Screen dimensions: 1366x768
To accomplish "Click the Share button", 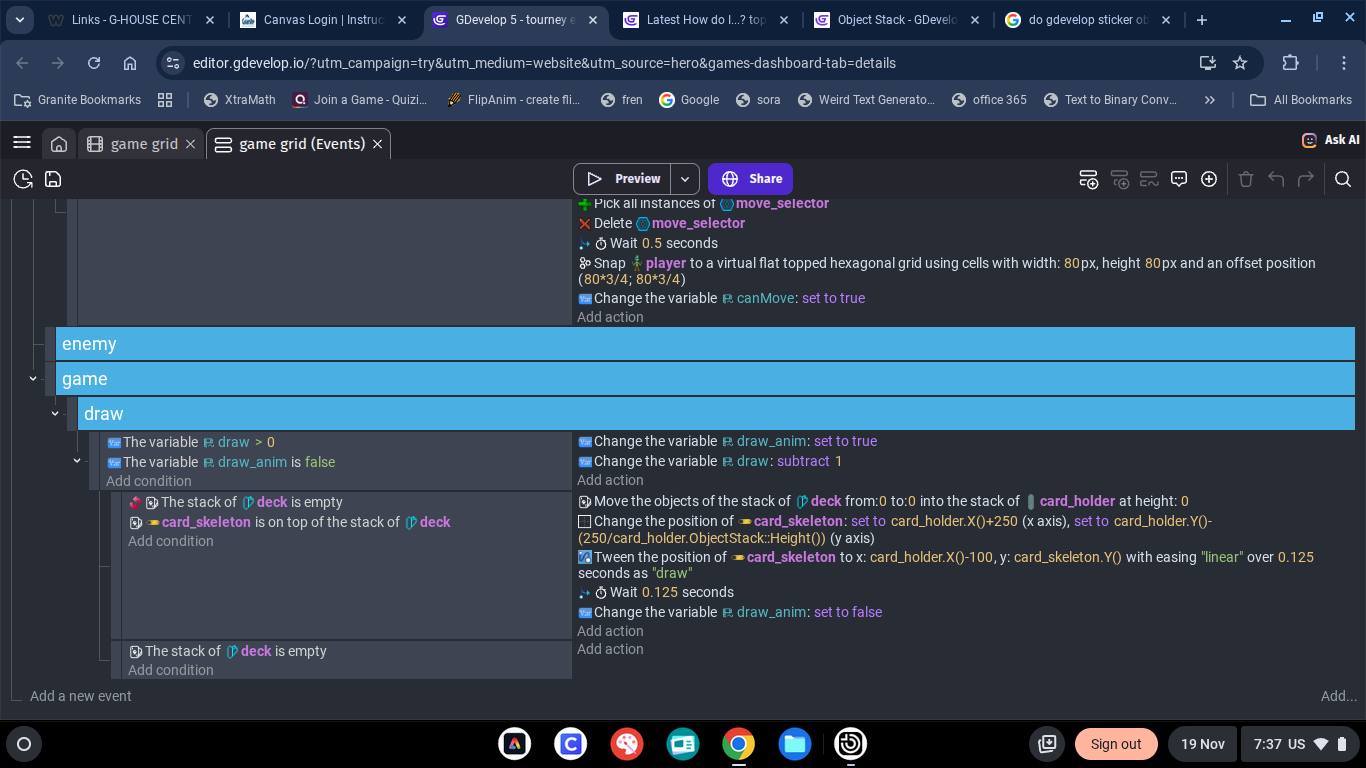I will [751, 179].
